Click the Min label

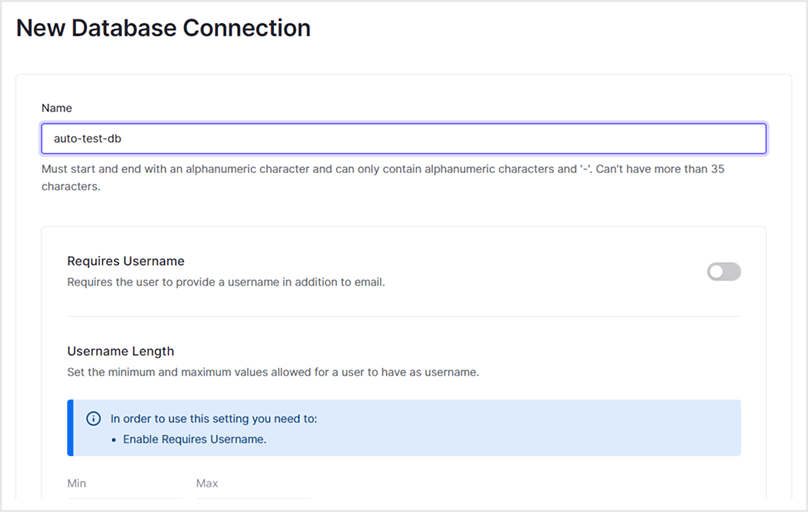76,483
